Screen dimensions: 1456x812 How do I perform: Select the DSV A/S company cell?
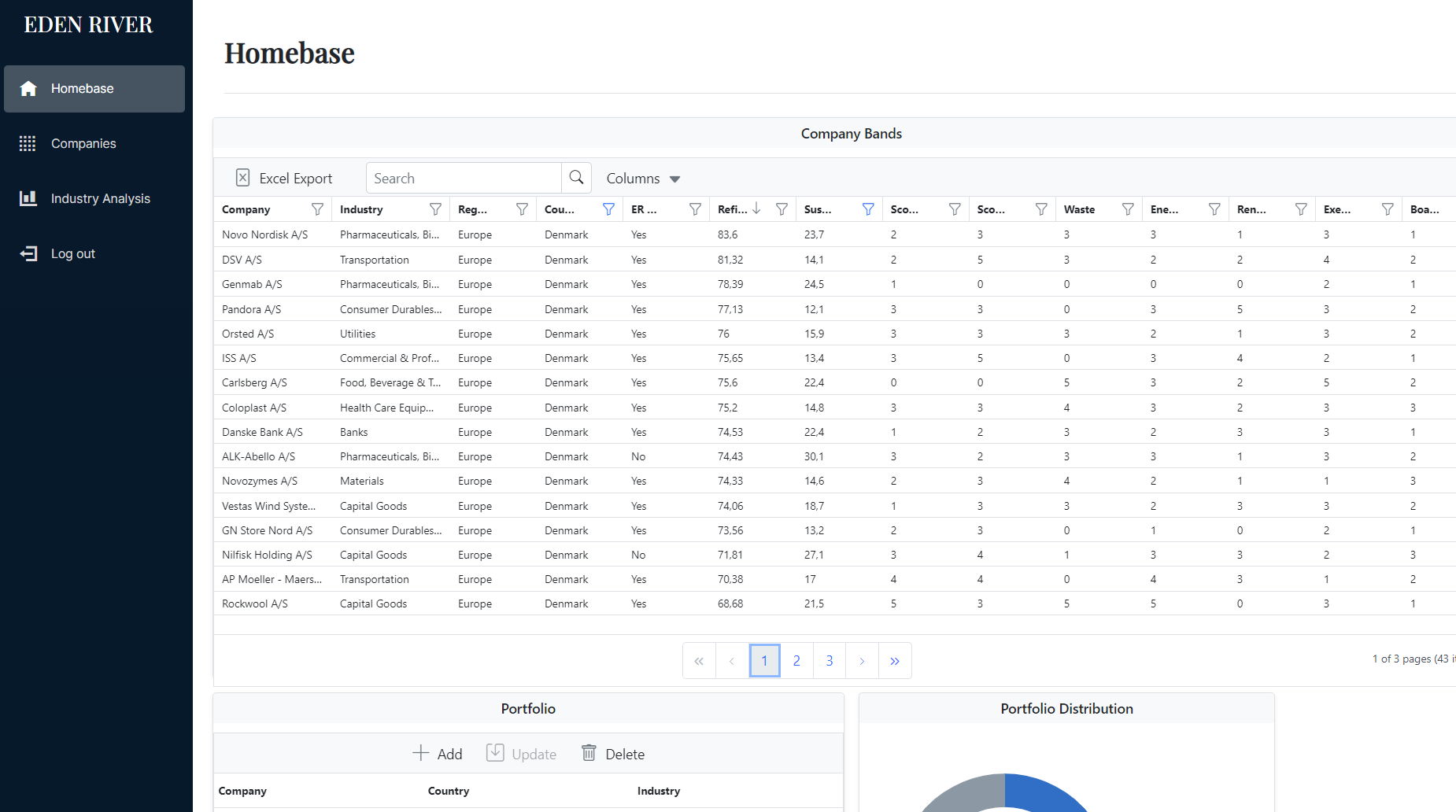coord(273,260)
